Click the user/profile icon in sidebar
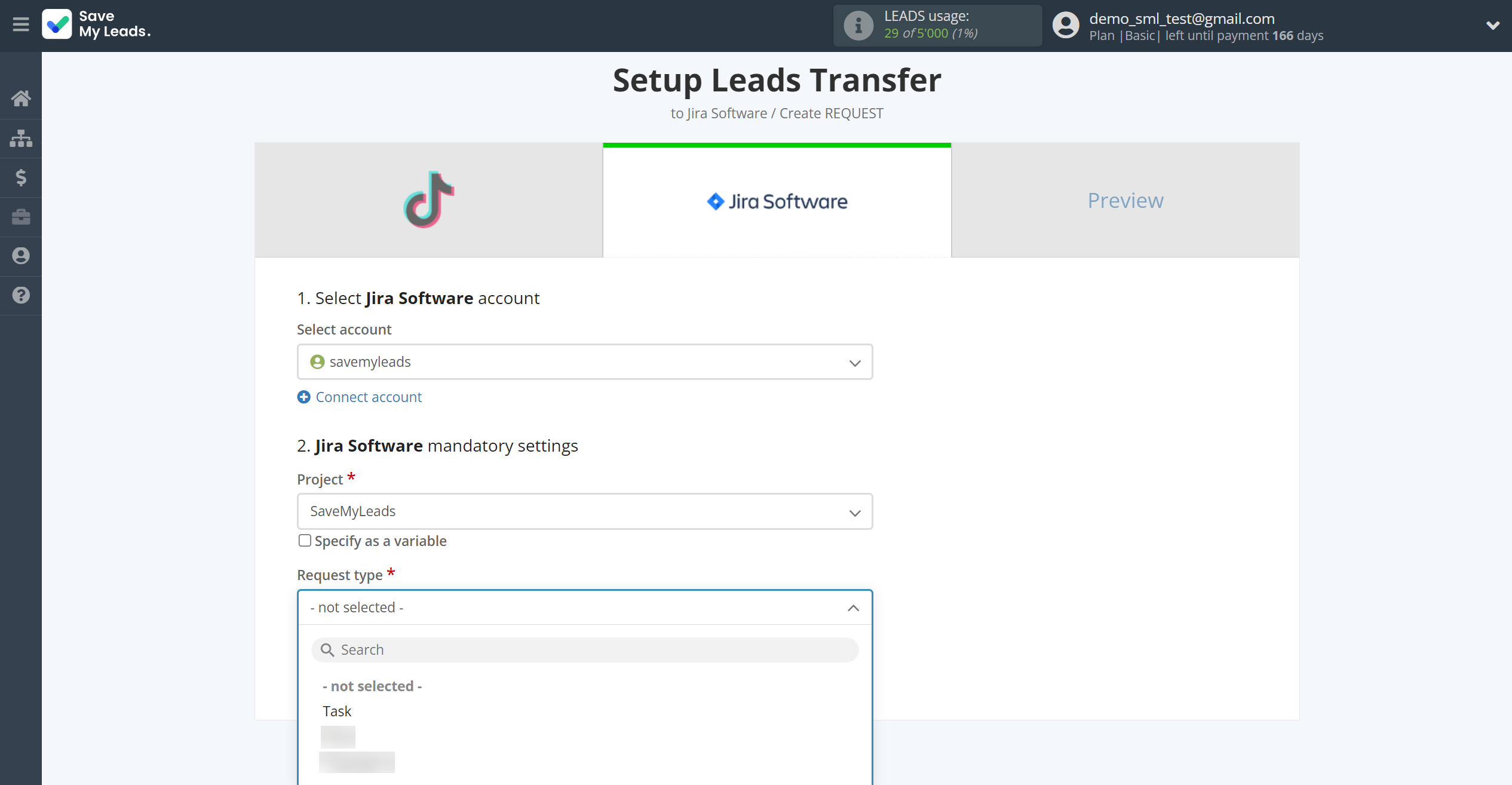 21,256
